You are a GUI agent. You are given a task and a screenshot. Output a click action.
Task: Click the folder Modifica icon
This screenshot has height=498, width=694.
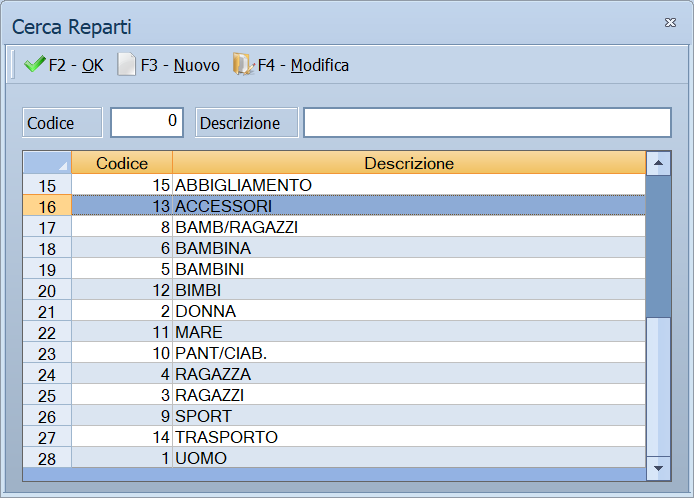[x=243, y=65]
